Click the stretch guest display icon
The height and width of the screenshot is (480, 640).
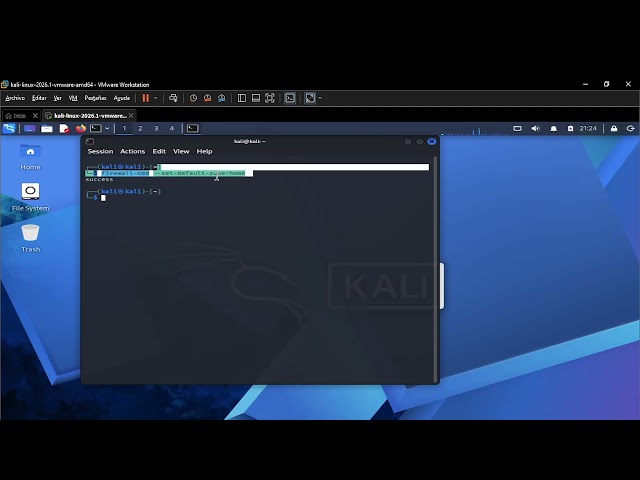tap(310, 98)
